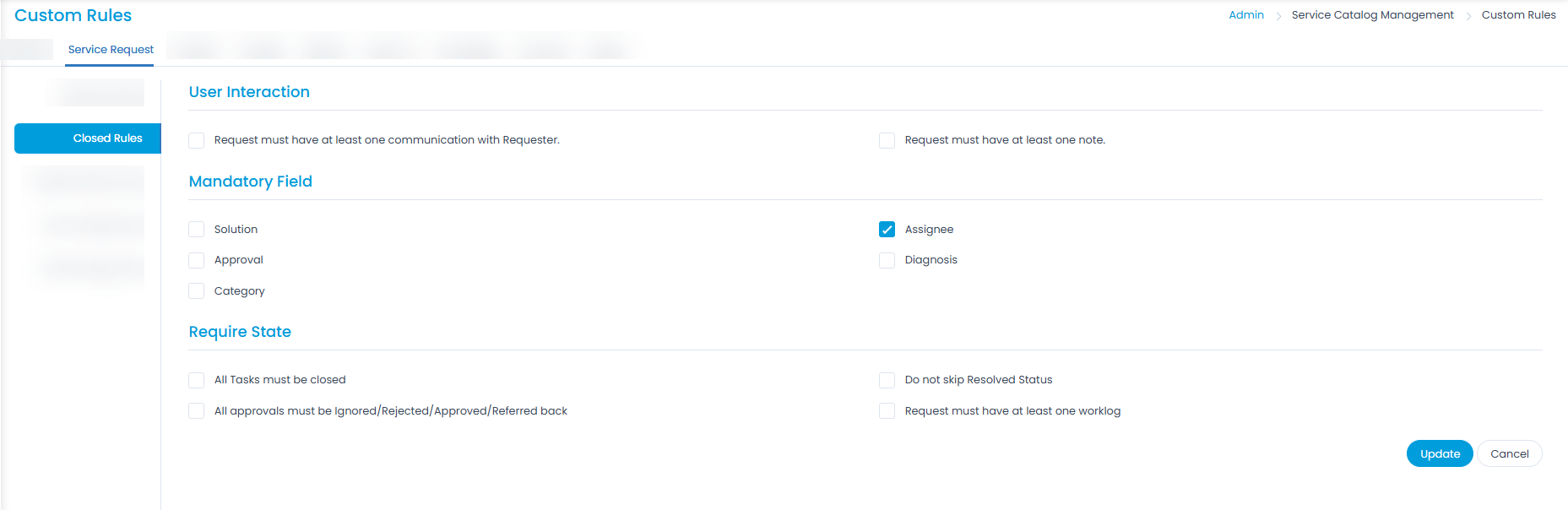Go to Admin via breadcrumb
Image resolution: width=1568 pixels, height=510 pixels.
click(1246, 15)
